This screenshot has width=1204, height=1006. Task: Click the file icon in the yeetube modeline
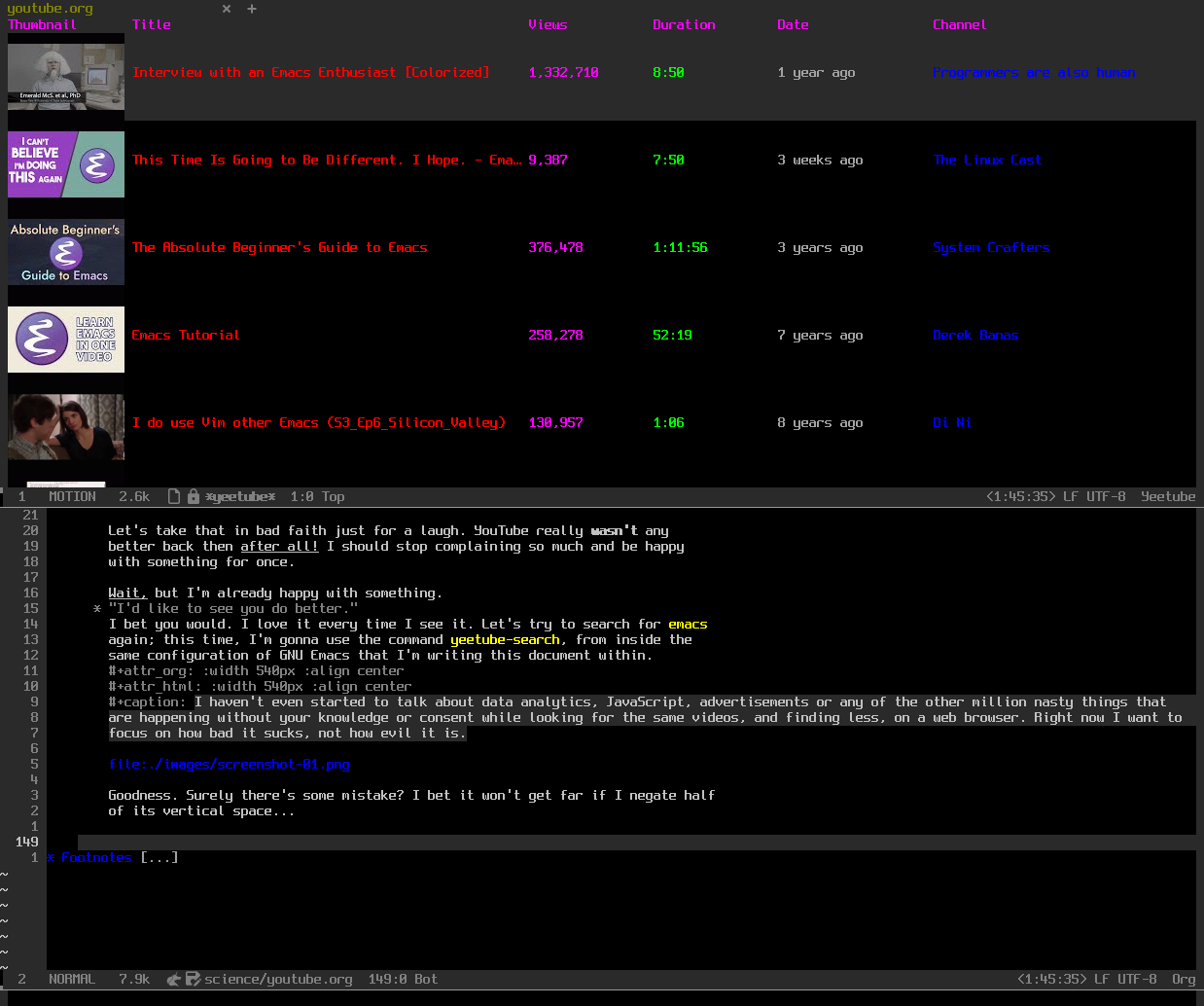(174, 496)
